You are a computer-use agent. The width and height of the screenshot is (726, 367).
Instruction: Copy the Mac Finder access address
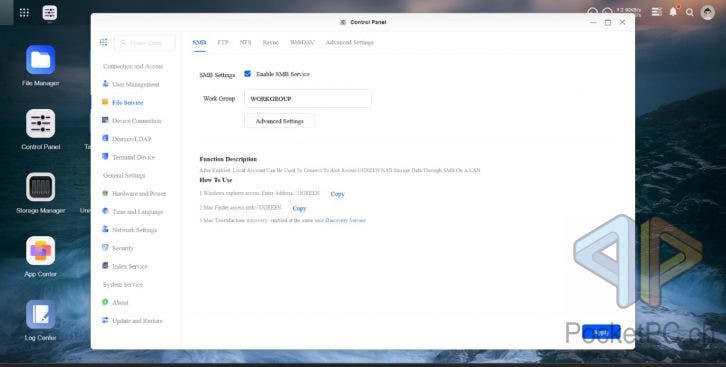pyautogui.click(x=299, y=208)
